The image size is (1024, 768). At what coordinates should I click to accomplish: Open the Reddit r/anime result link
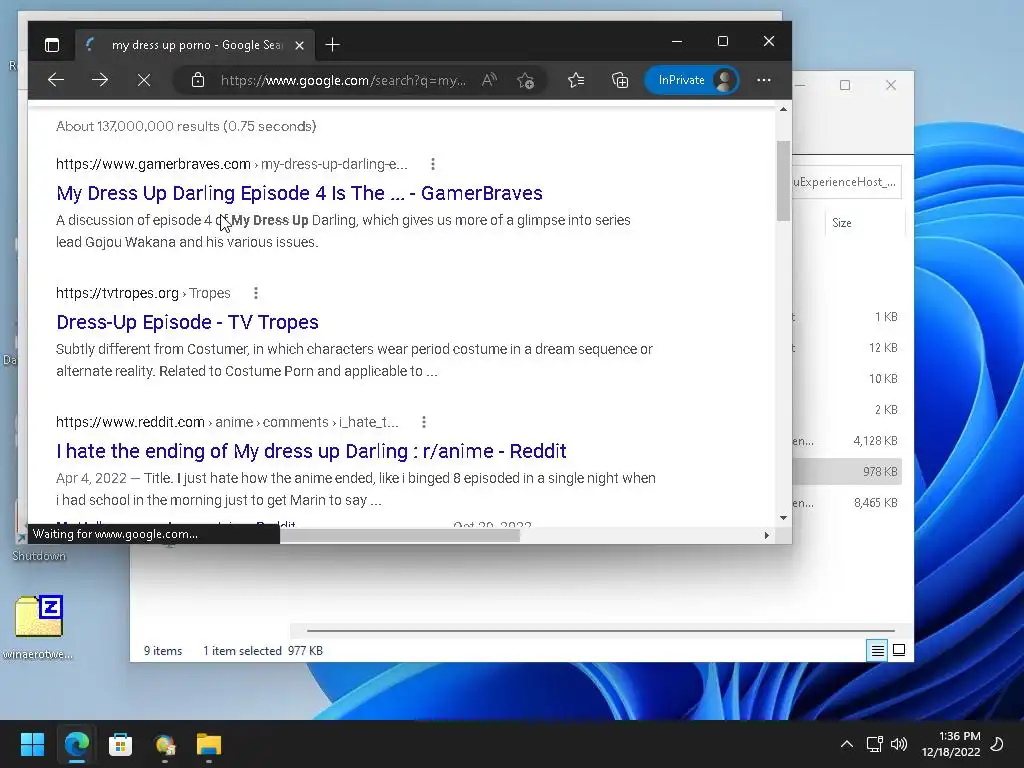point(311,451)
